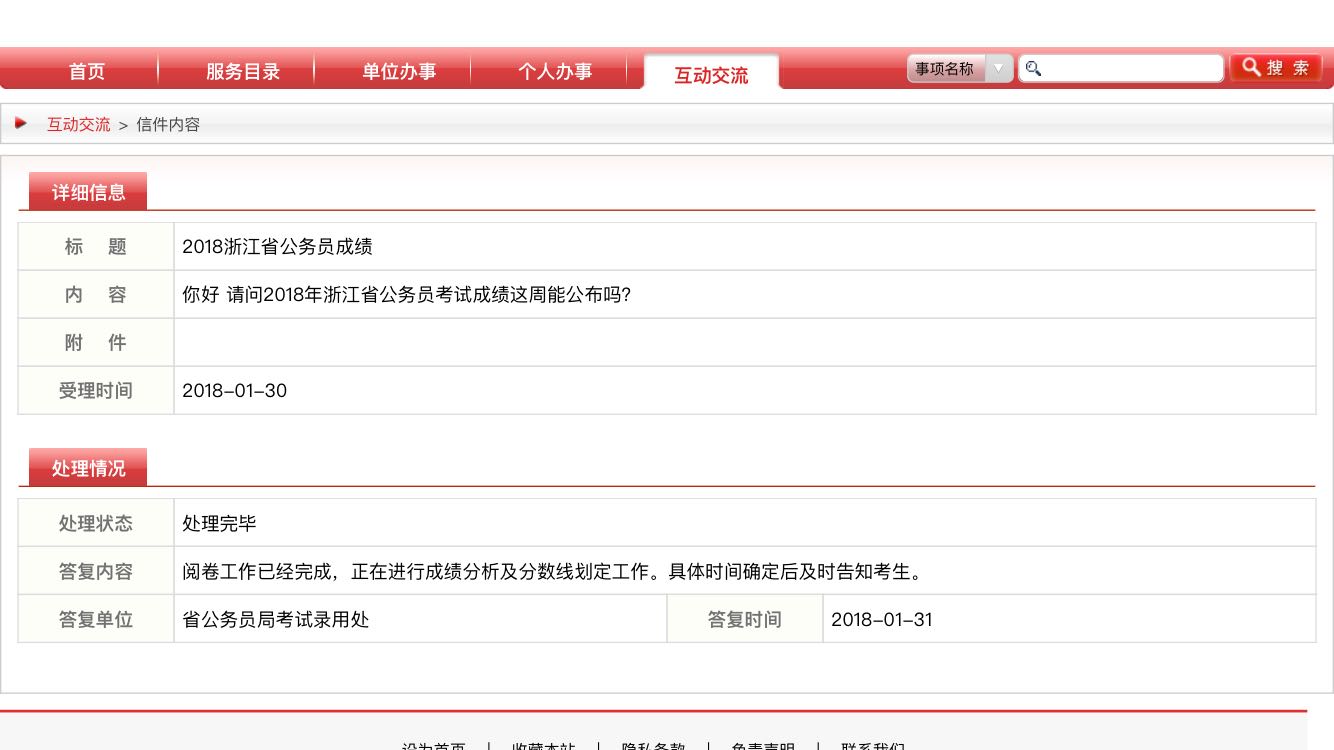
Task: Select the 互动交流 tab
Action: [x=711, y=74]
